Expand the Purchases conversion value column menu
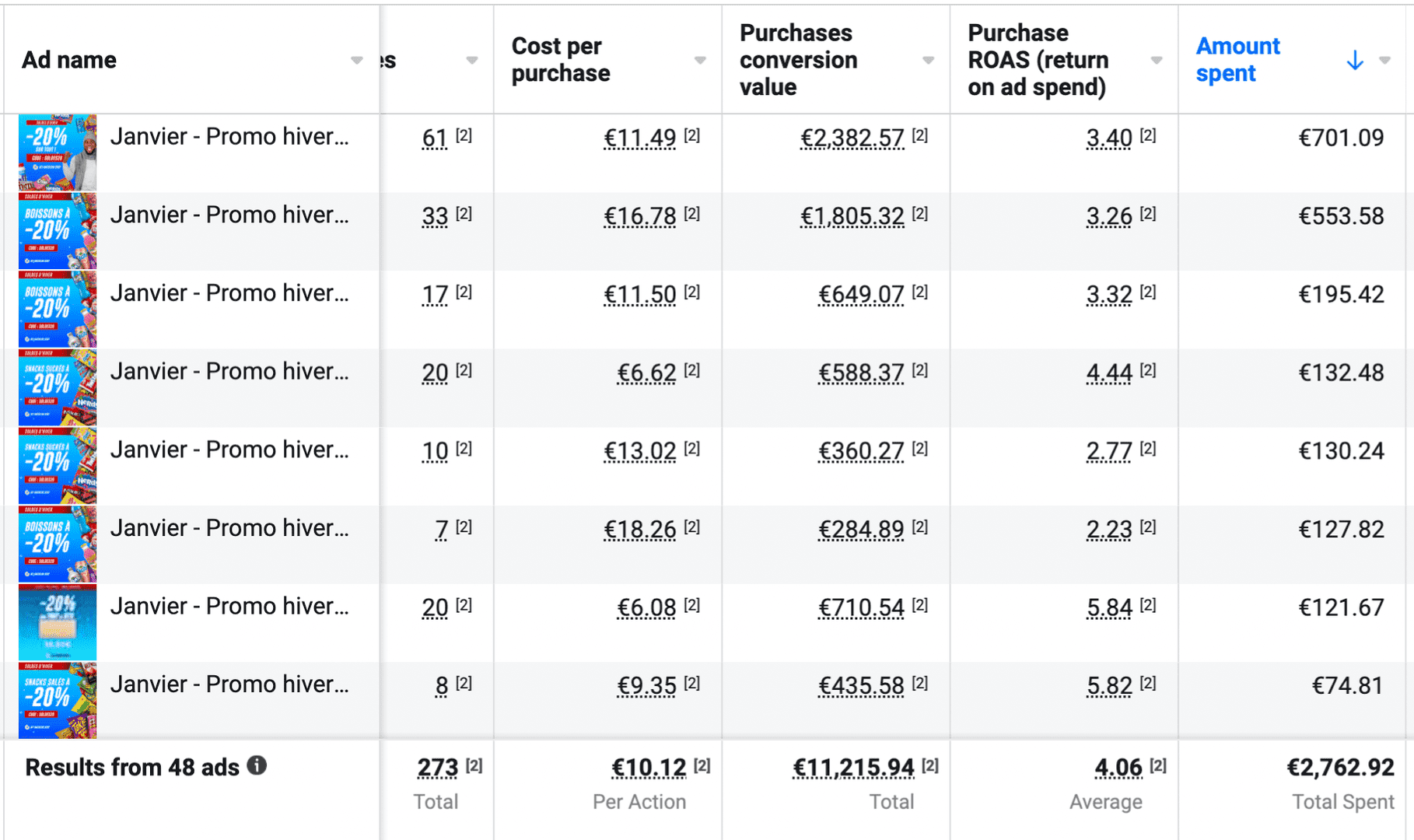This screenshot has height=840, width=1414. [928, 60]
